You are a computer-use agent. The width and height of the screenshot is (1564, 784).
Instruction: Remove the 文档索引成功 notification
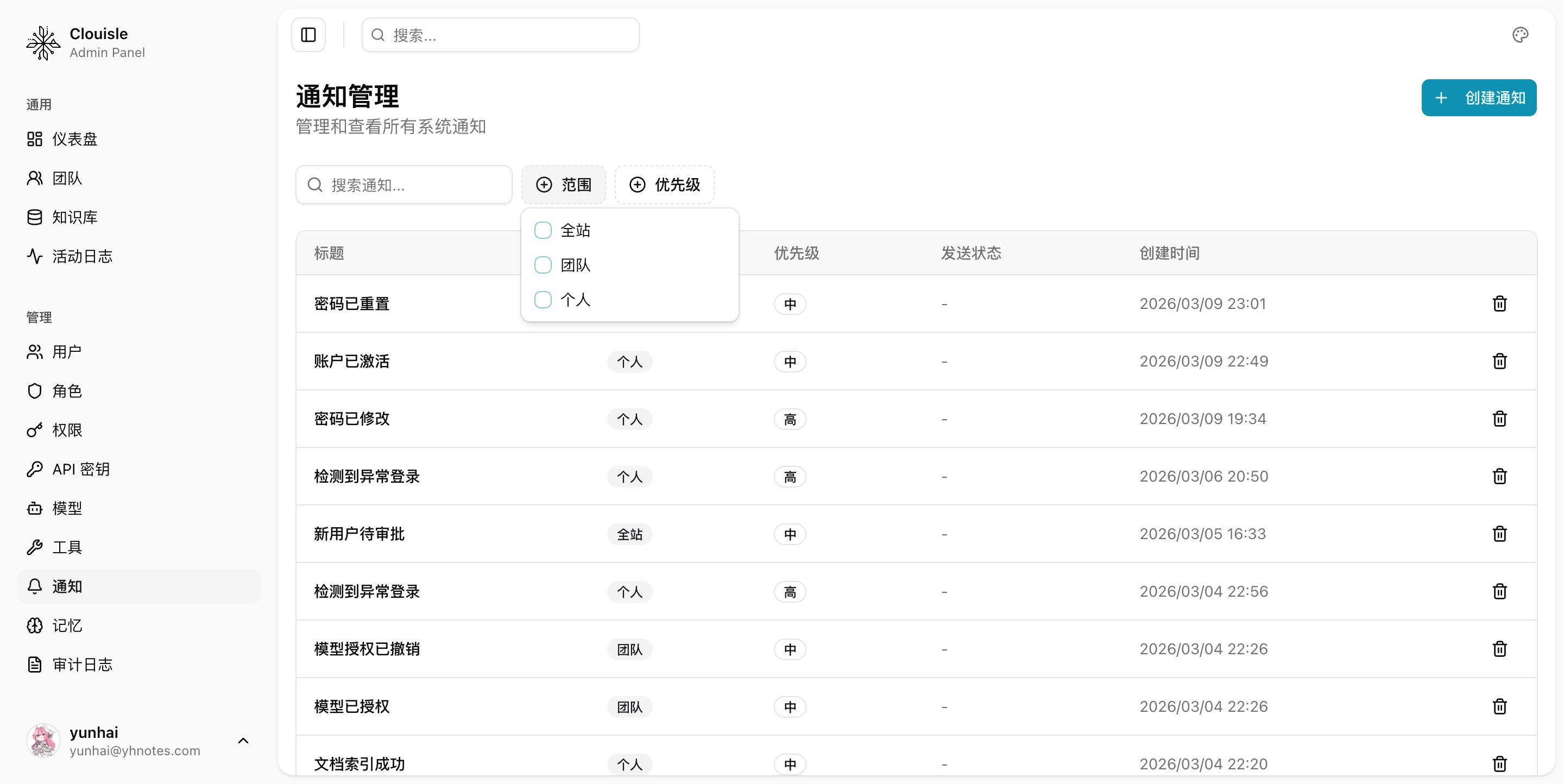[1499, 763]
